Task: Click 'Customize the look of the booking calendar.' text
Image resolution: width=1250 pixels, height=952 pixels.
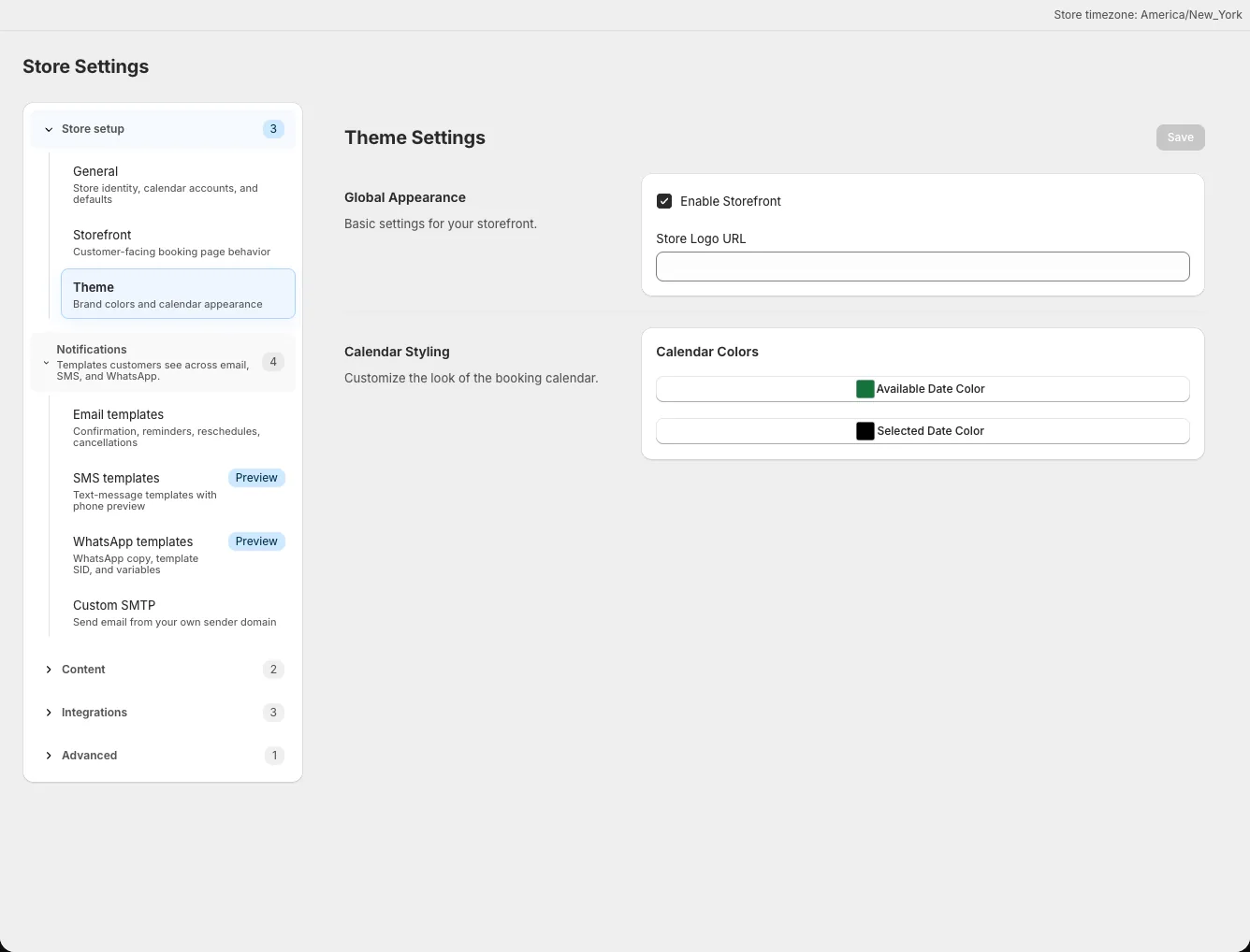Action: (x=471, y=378)
